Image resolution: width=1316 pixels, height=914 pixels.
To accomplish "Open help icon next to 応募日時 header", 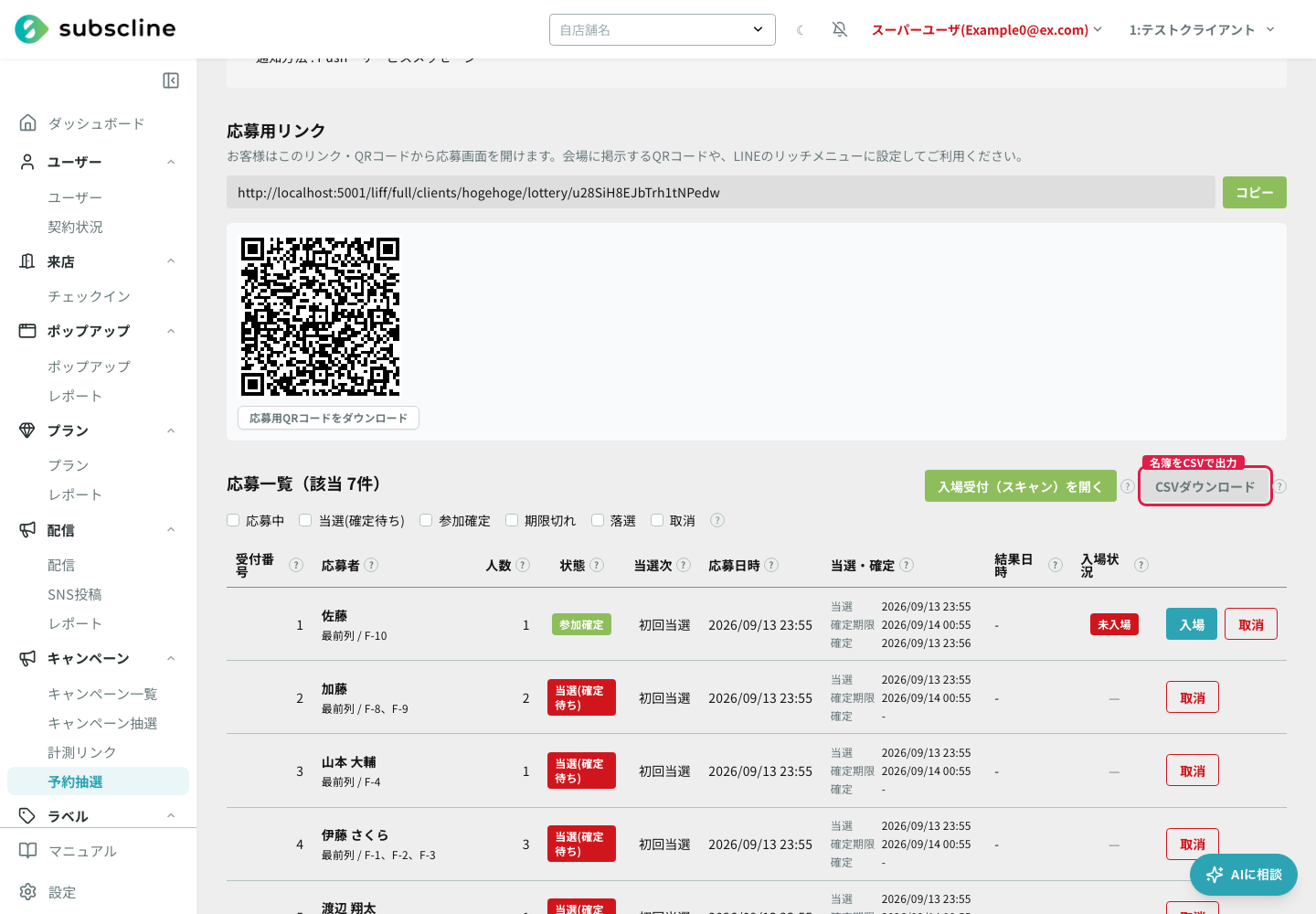I will [771, 565].
